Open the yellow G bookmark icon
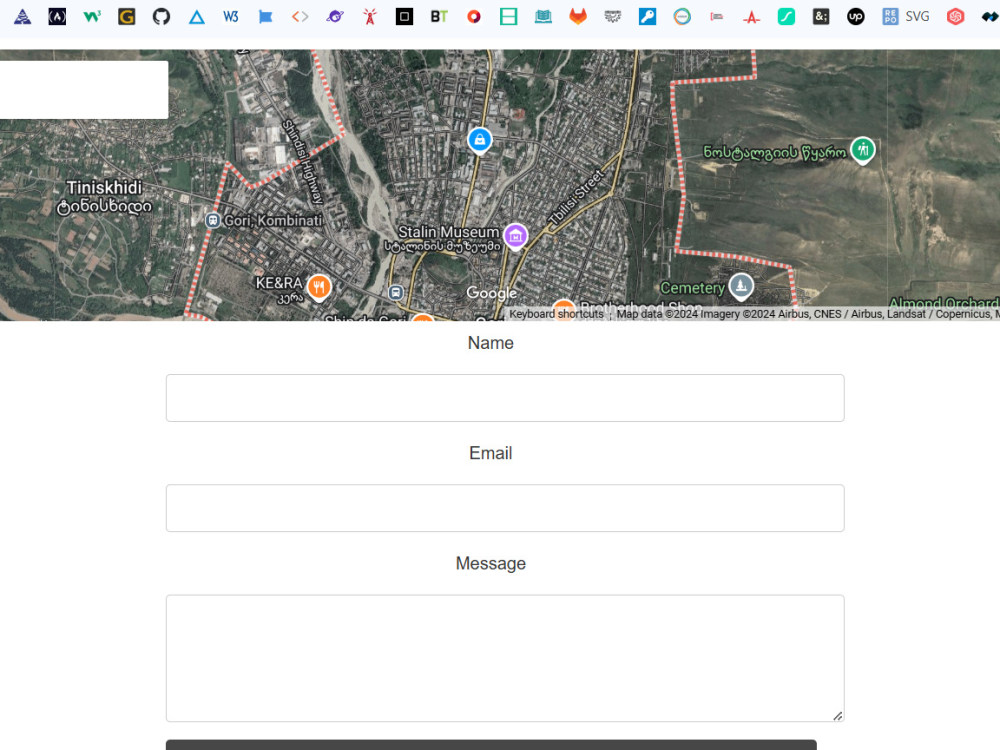 (x=126, y=17)
